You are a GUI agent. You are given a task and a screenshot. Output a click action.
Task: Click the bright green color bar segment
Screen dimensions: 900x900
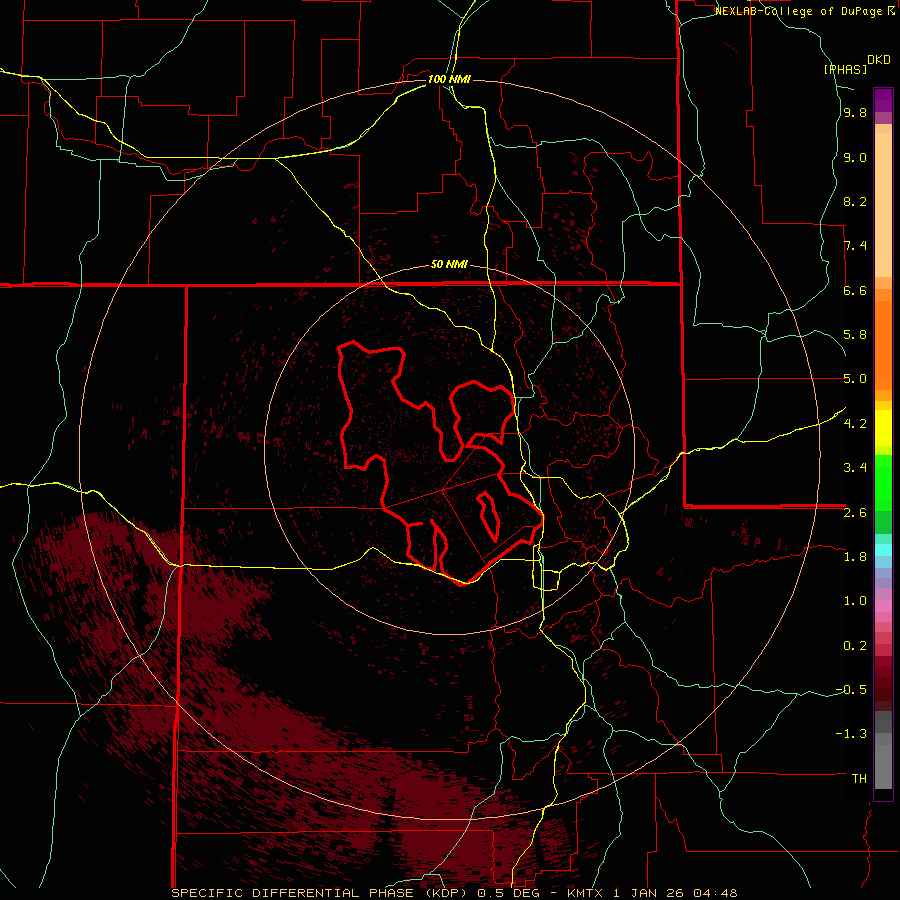[x=883, y=483]
